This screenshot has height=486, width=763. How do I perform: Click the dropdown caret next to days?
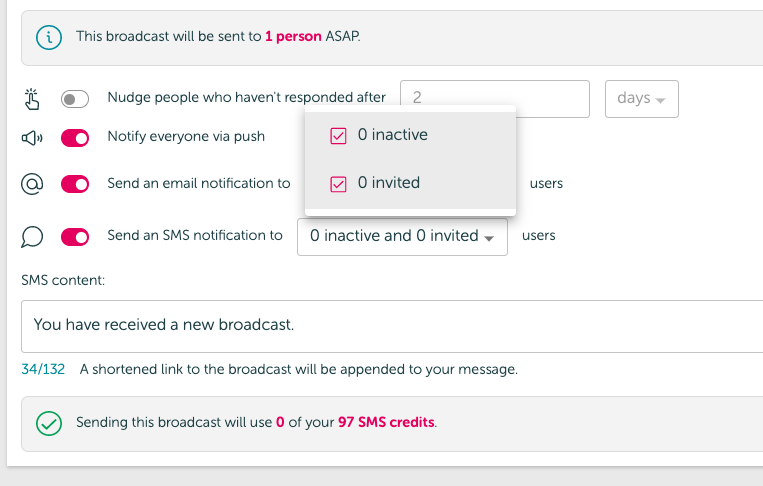pyautogui.click(x=660, y=100)
